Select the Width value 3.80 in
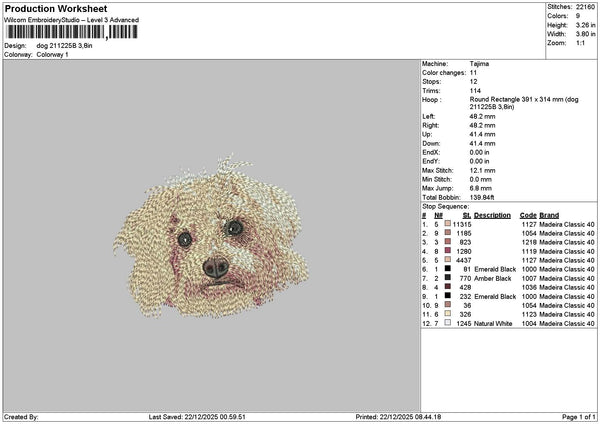 (585, 34)
